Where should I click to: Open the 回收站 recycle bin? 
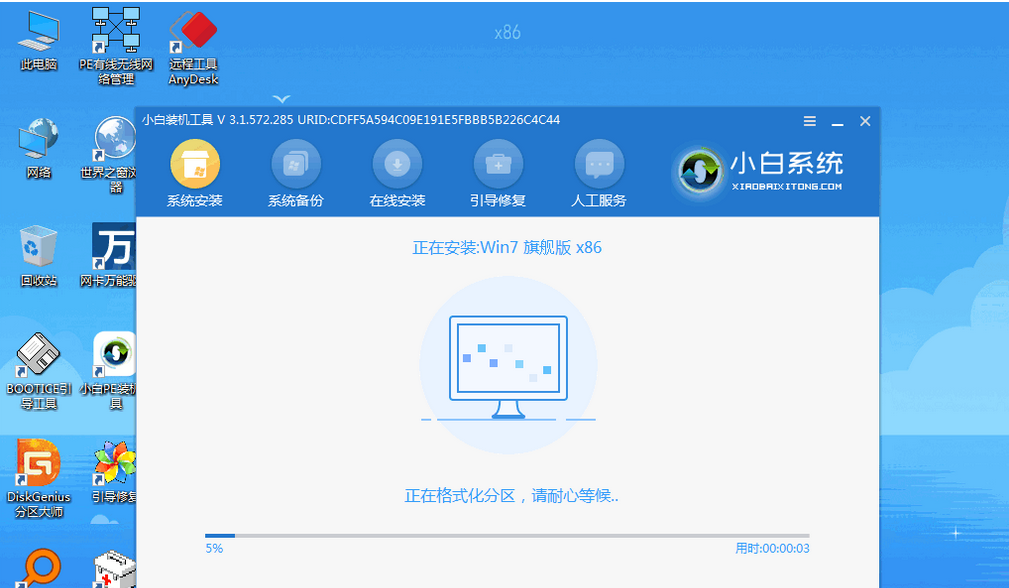point(39,254)
